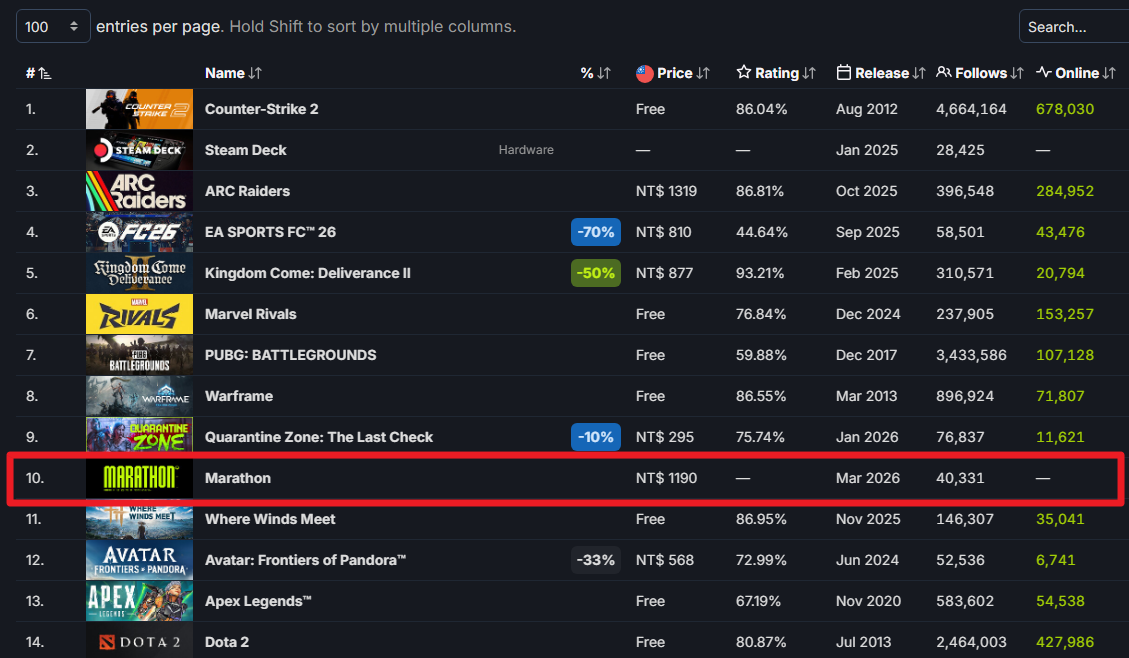Sort the table by Name column
The width and height of the screenshot is (1129, 658).
pos(233,73)
